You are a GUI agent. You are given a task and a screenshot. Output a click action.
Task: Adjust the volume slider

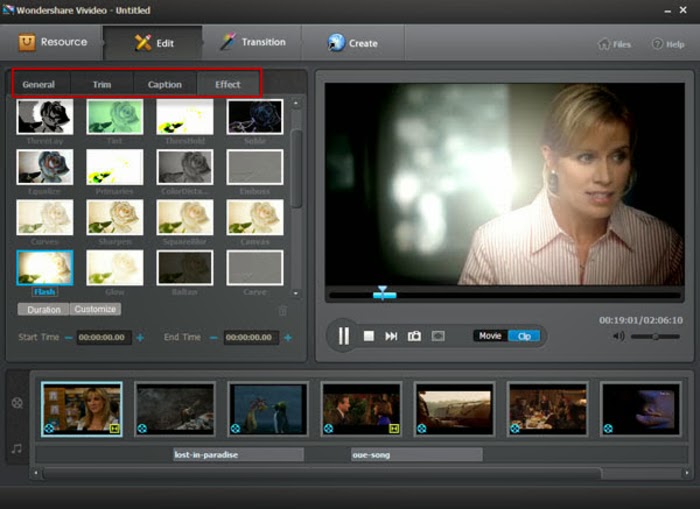point(655,337)
